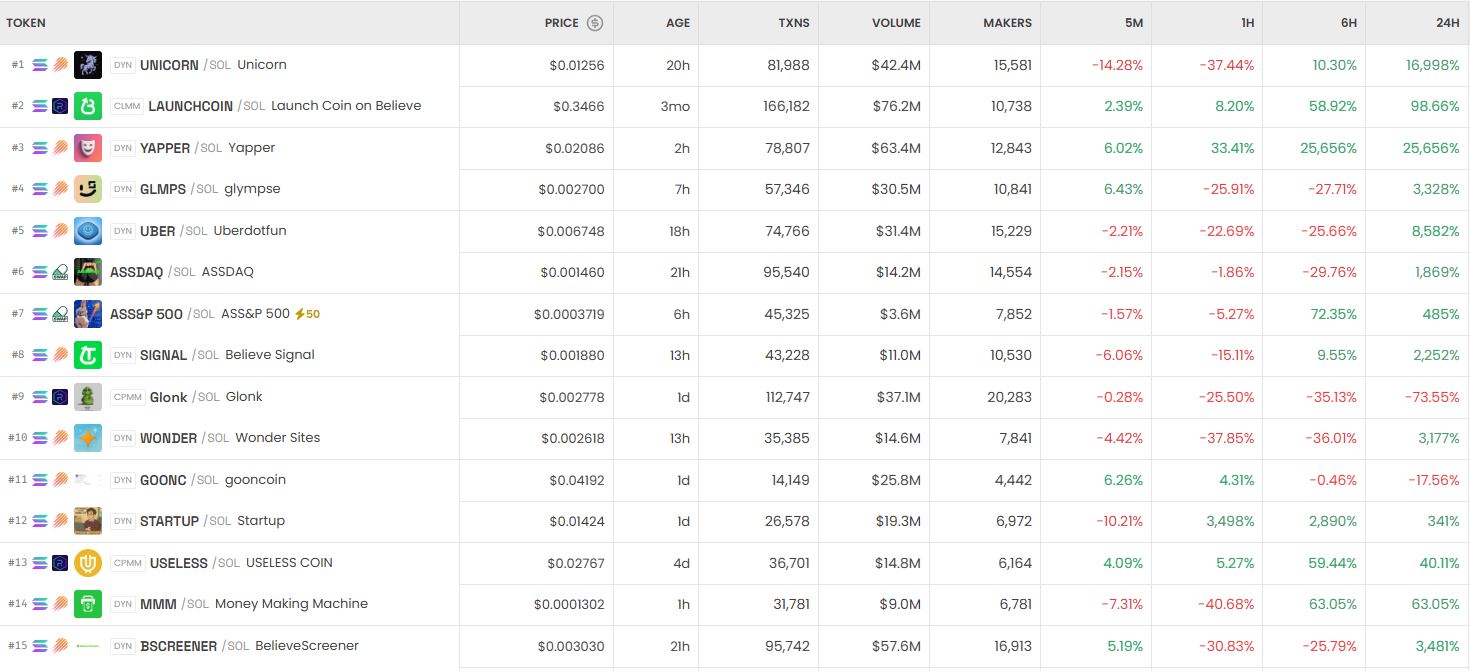Sort by the 5M change column header

1133,23
